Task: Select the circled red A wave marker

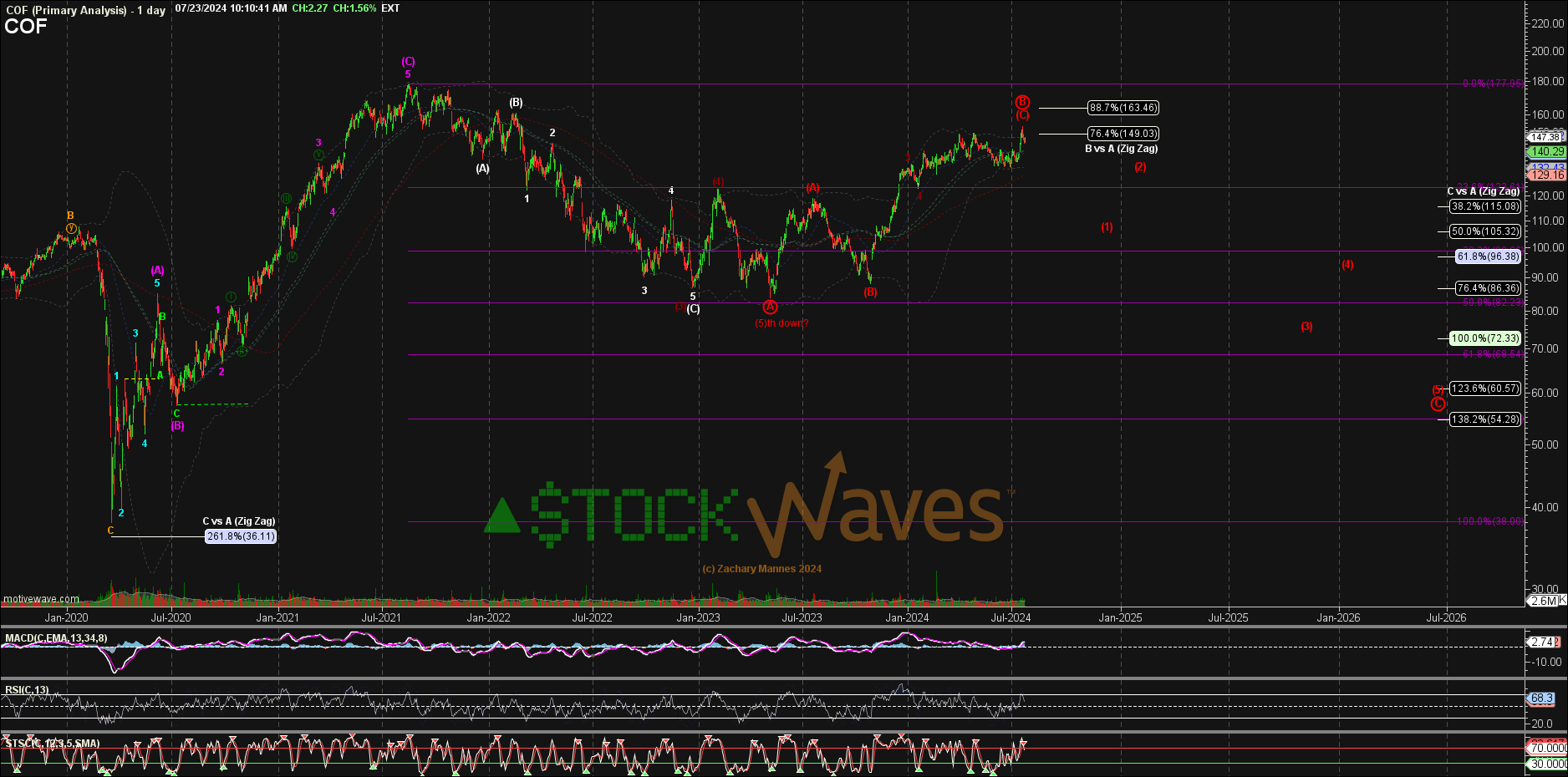Action: pos(770,307)
